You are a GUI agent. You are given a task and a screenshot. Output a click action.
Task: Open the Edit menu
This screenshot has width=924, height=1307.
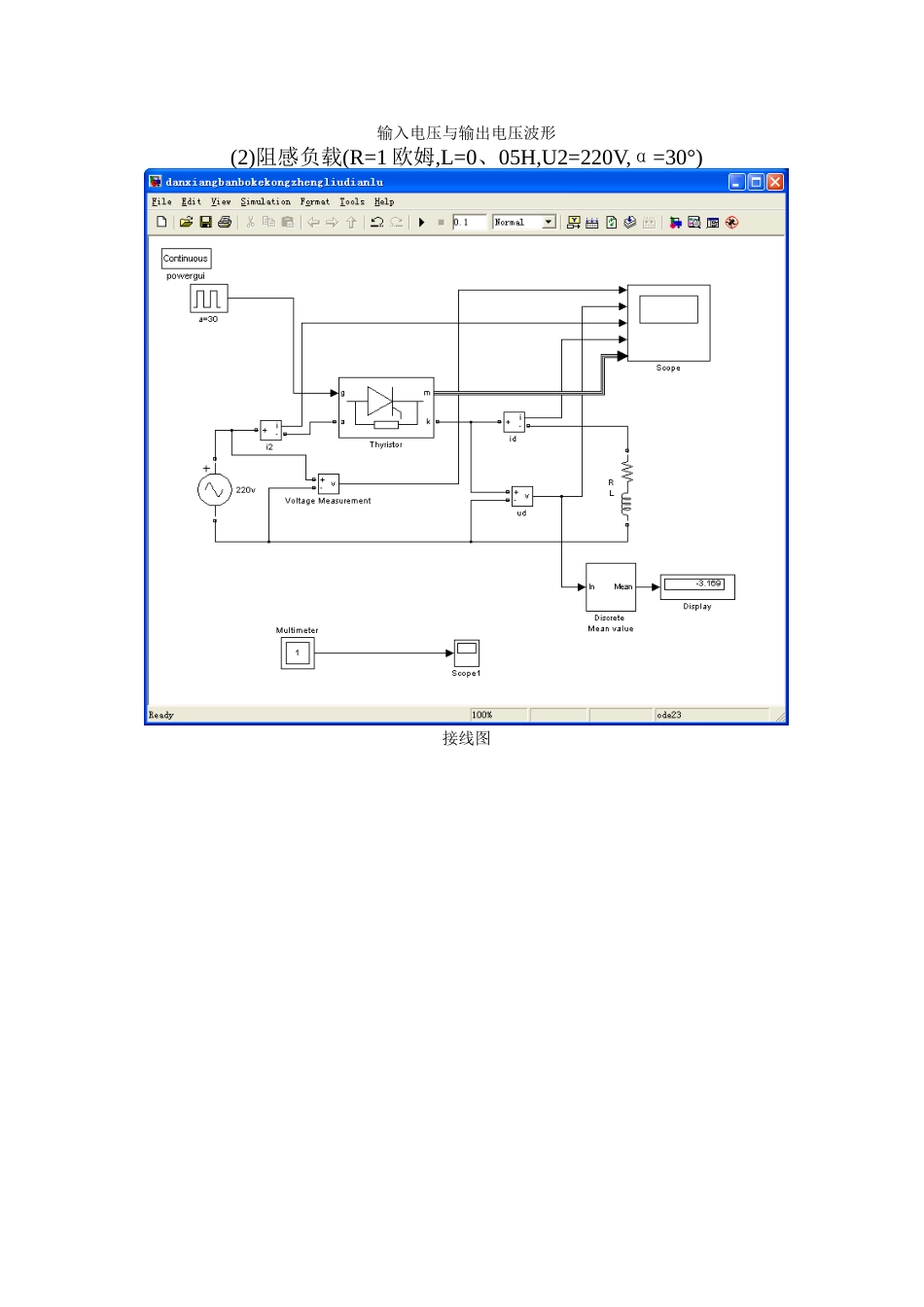click(192, 202)
